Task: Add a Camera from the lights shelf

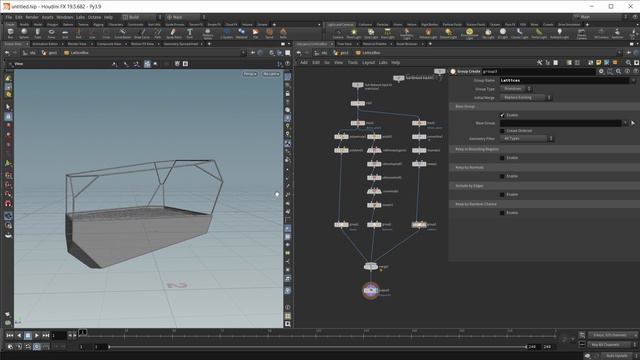Action: pyautogui.click(x=338, y=33)
